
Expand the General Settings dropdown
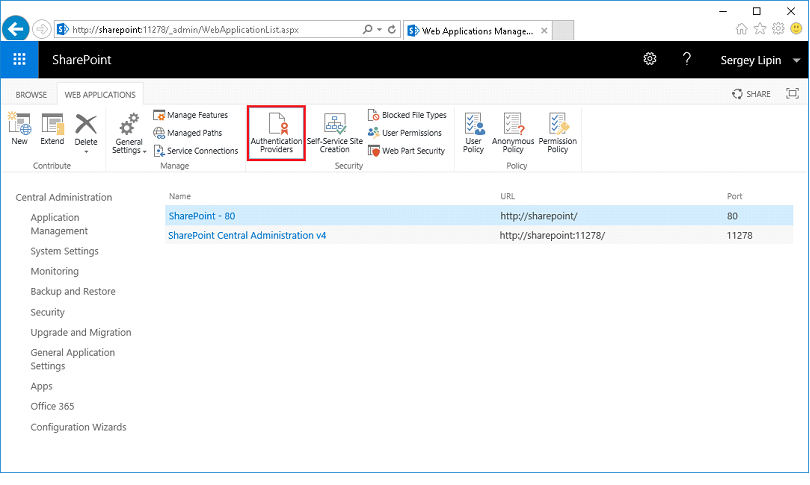(129, 146)
